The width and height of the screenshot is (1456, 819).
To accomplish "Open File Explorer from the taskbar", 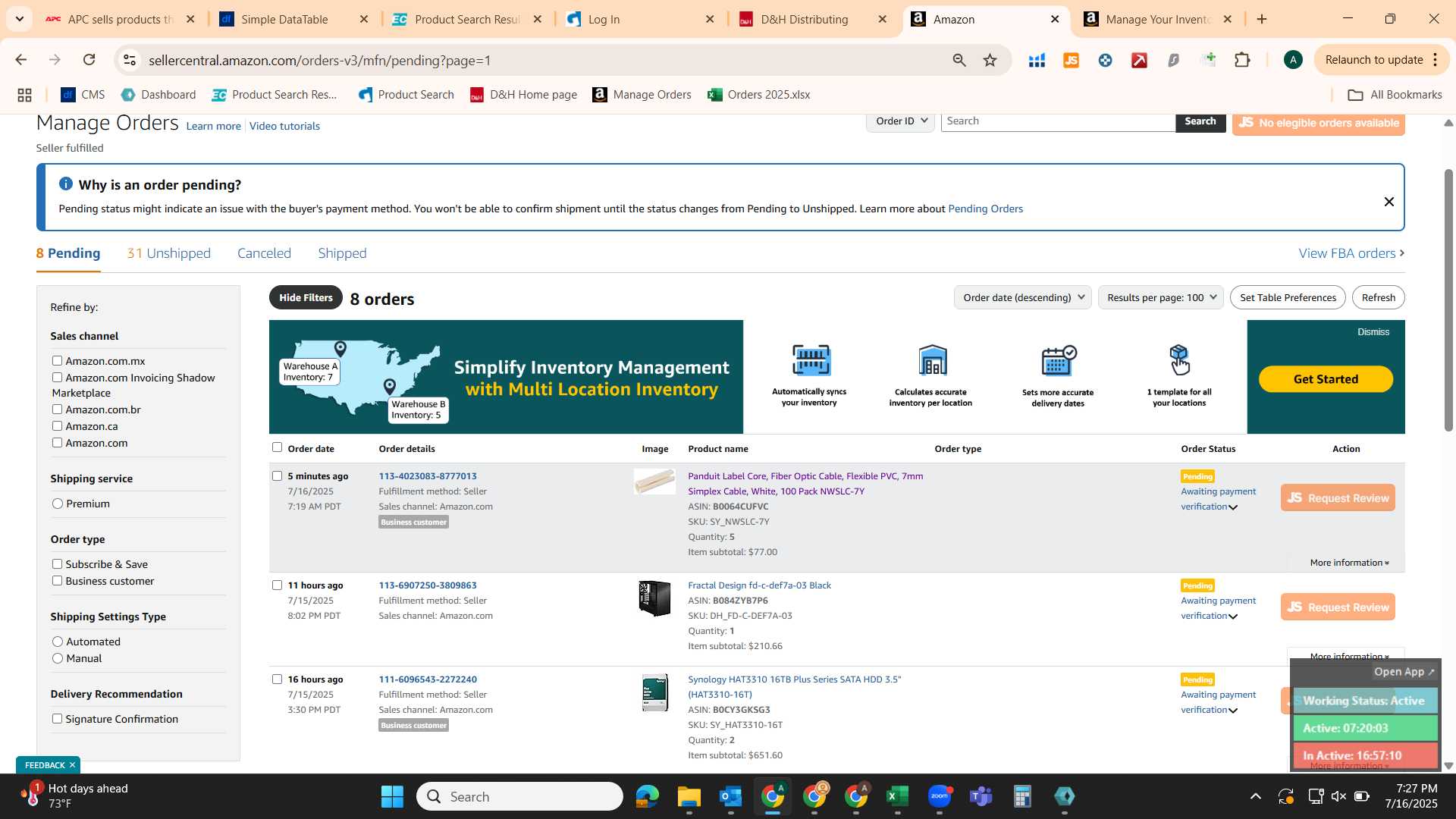I will (689, 797).
